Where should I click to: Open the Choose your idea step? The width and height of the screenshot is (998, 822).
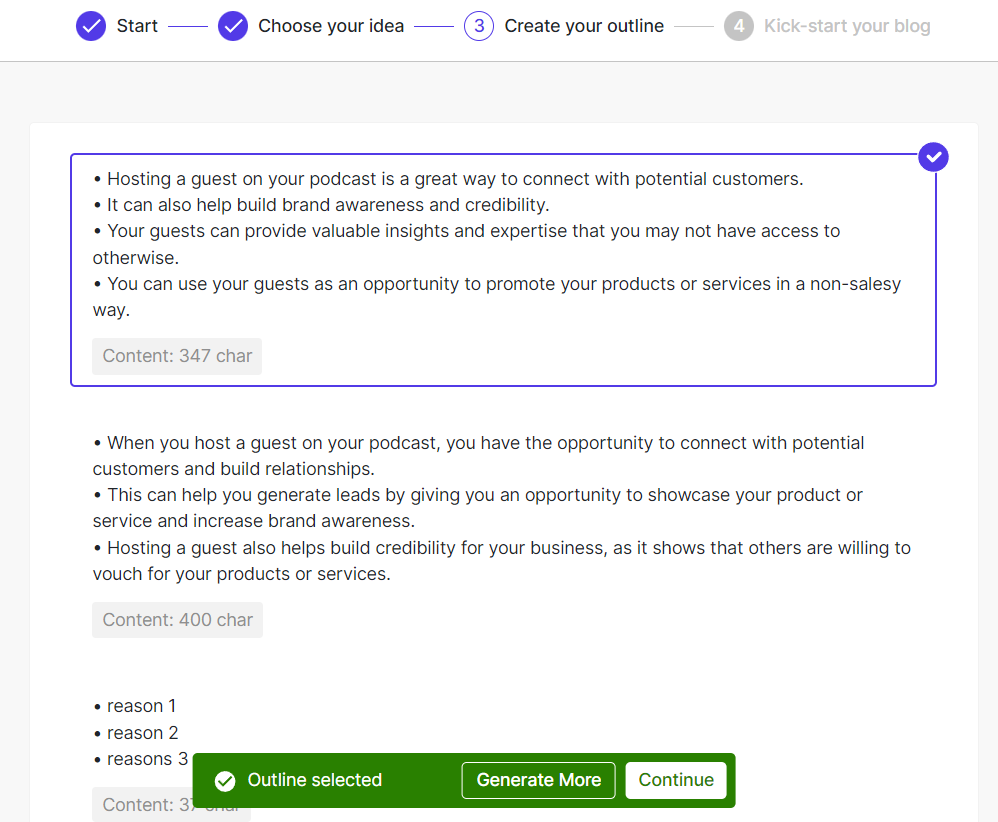[331, 26]
